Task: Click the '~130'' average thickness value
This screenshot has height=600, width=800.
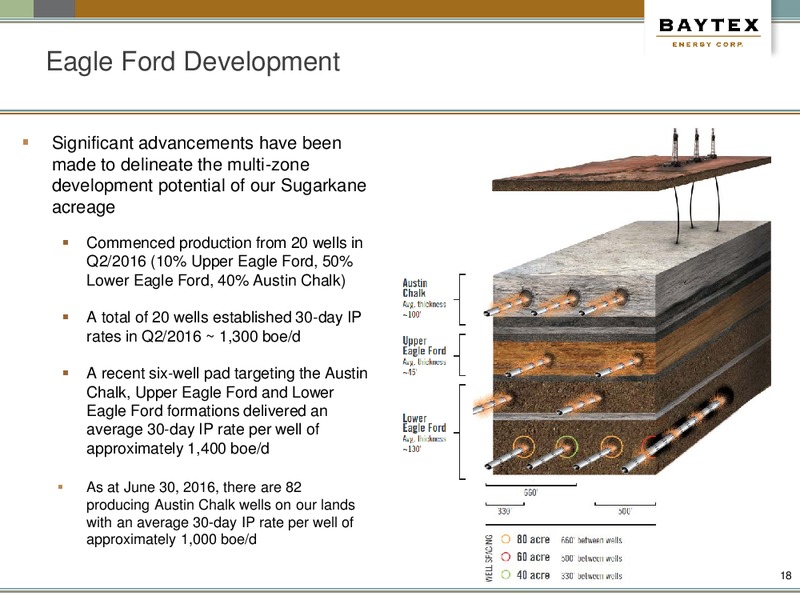Action: [412, 449]
